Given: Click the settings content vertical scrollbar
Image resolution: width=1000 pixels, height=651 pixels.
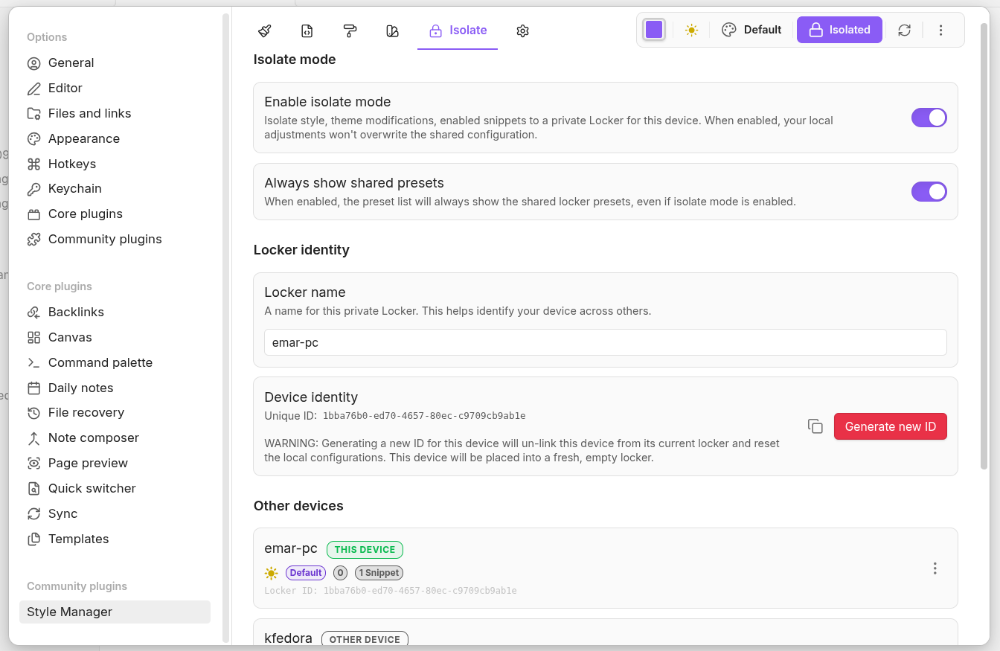Looking at the screenshot, I should coord(984,245).
